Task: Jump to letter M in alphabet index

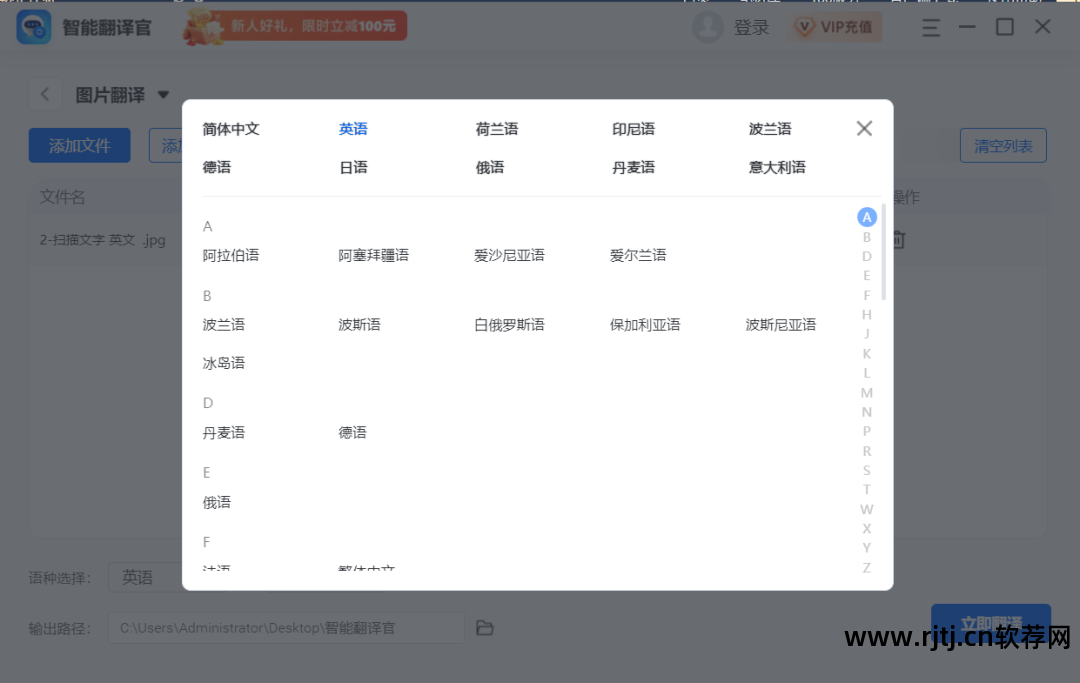Action: (866, 393)
